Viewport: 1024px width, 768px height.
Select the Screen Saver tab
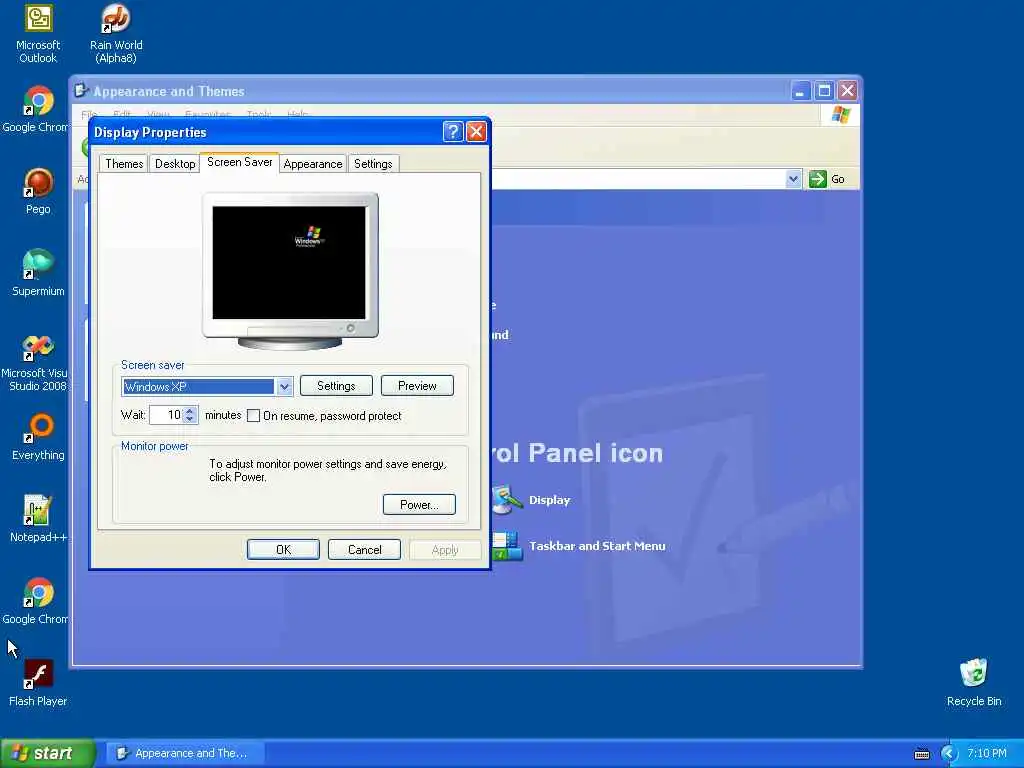click(240, 162)
